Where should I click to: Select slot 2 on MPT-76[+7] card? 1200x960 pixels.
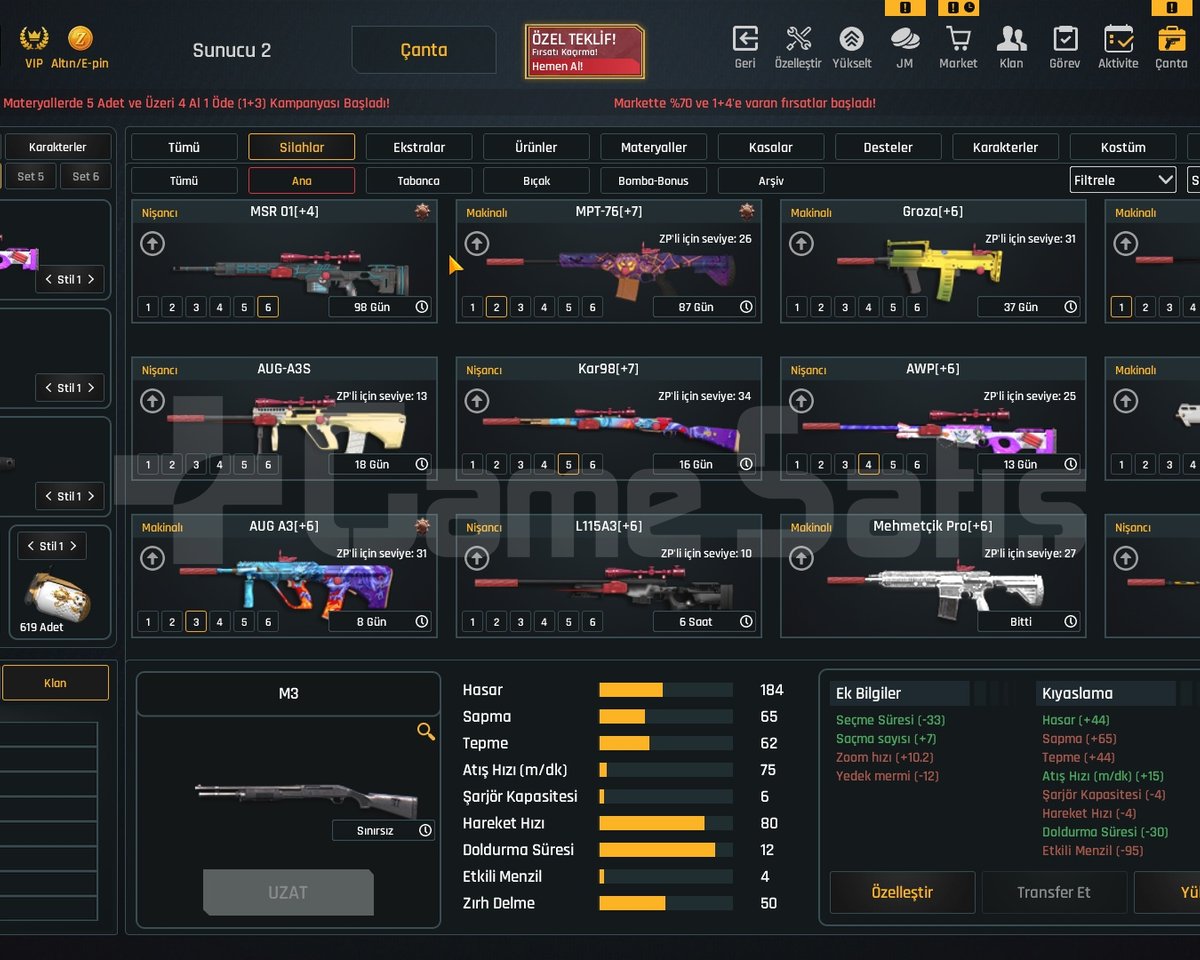[x=496, y=307]
